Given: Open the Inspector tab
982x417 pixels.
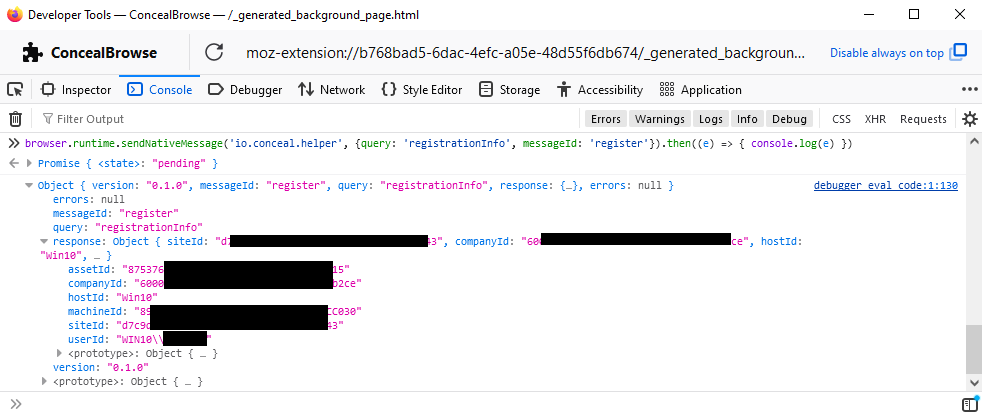Looking at the screenshot, I should pyautogui.click(x=76, y=90).
